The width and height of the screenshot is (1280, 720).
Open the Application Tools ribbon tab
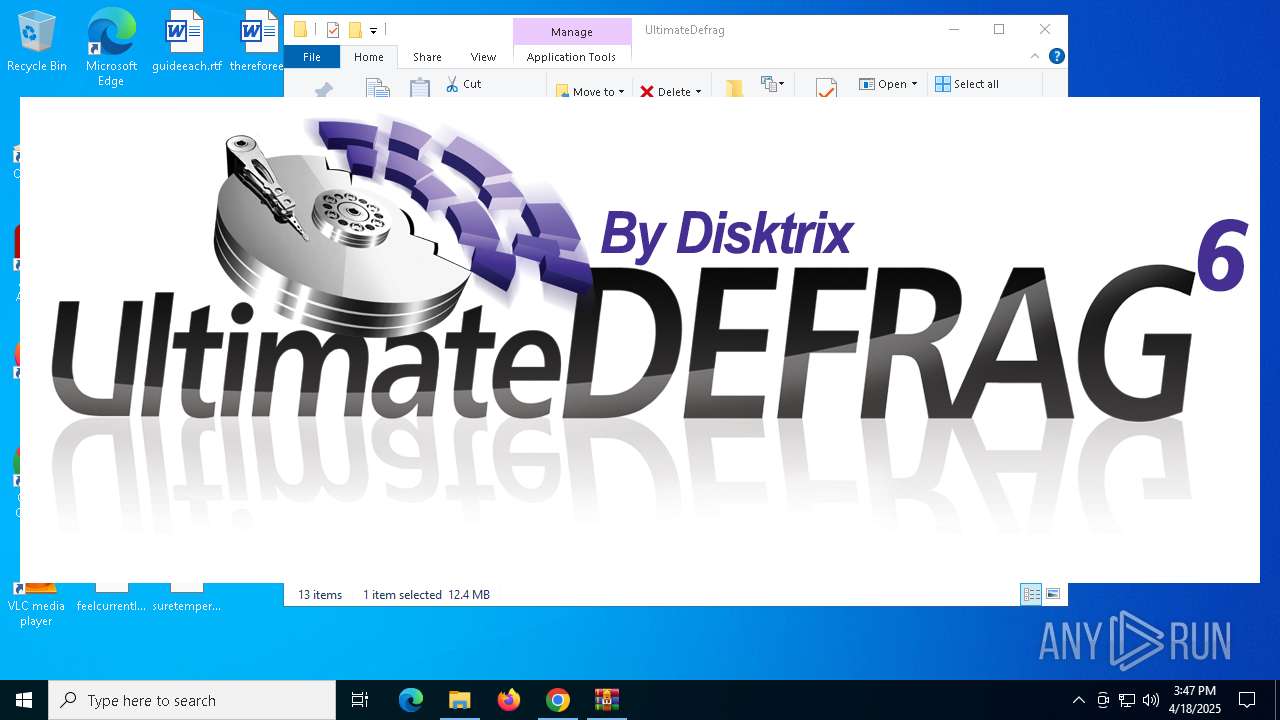pos(571,57)
